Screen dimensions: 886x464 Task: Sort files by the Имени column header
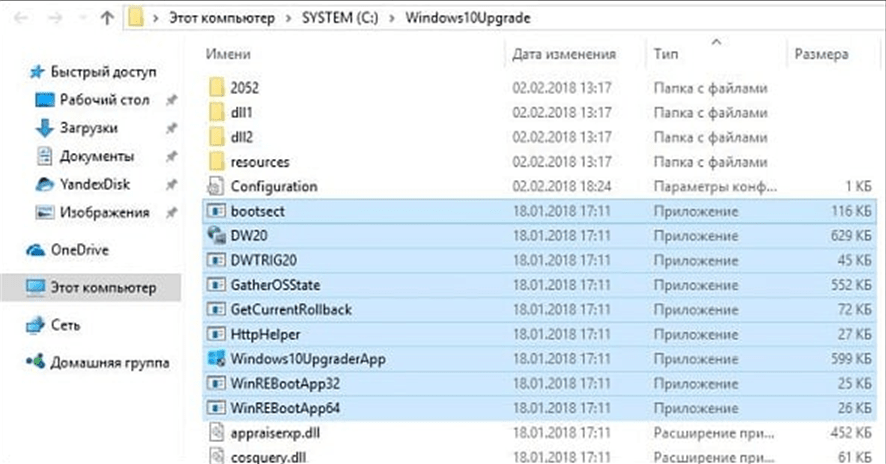tap(228, 53)
